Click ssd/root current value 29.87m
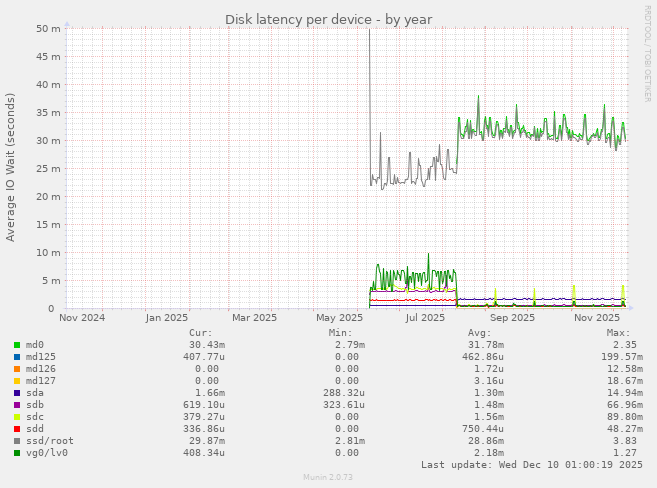This screenshot has height=488, width=657. [207, 441]
